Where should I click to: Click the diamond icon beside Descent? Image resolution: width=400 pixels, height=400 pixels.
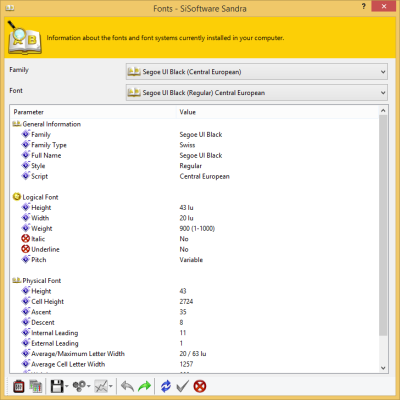tap(26, 322)
